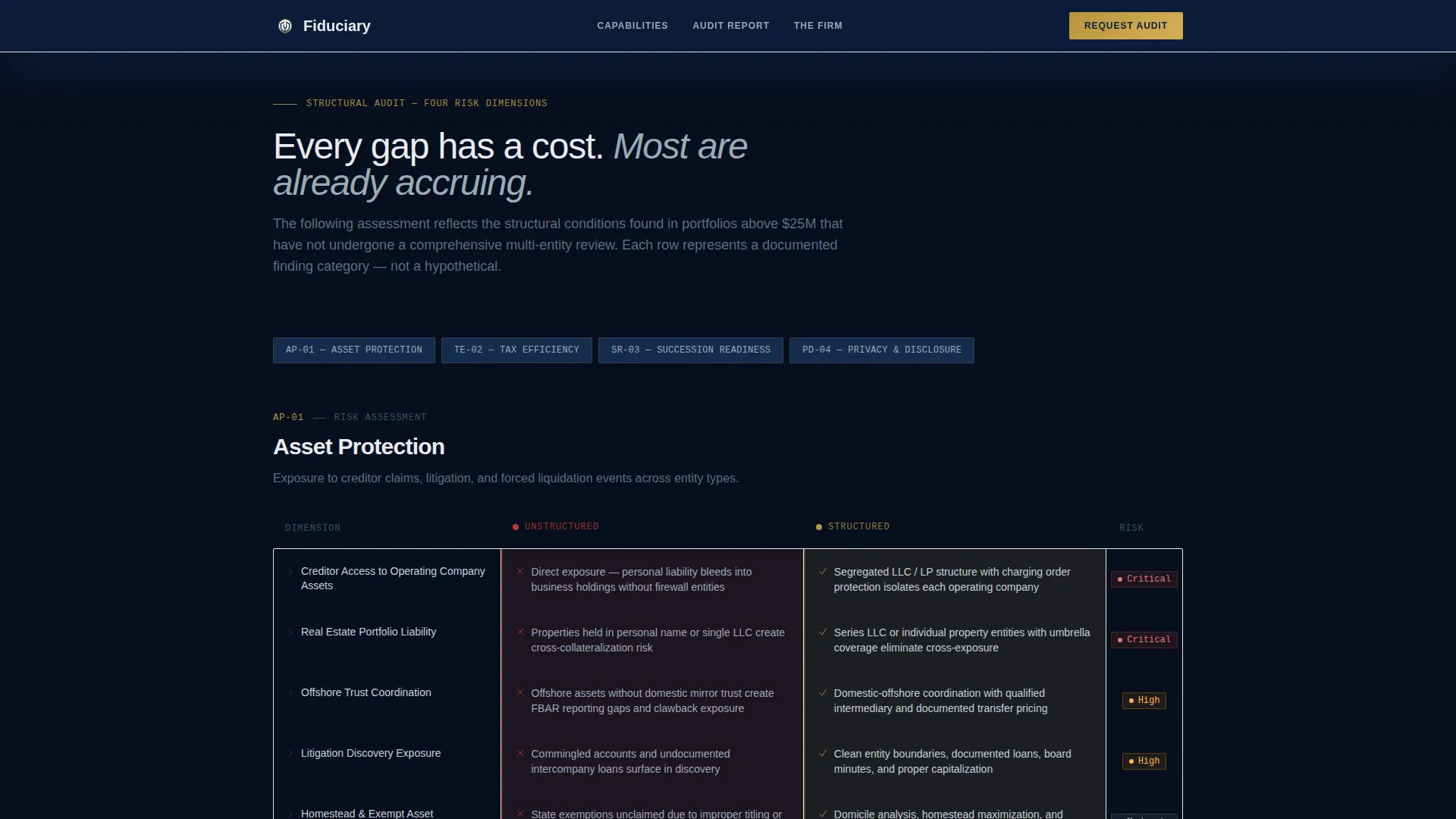The width and height of the screenshot is (1456, 819).
Task: Switch to the TE-02 Tax Efficiency tab
Action: (x=516, y=350)
